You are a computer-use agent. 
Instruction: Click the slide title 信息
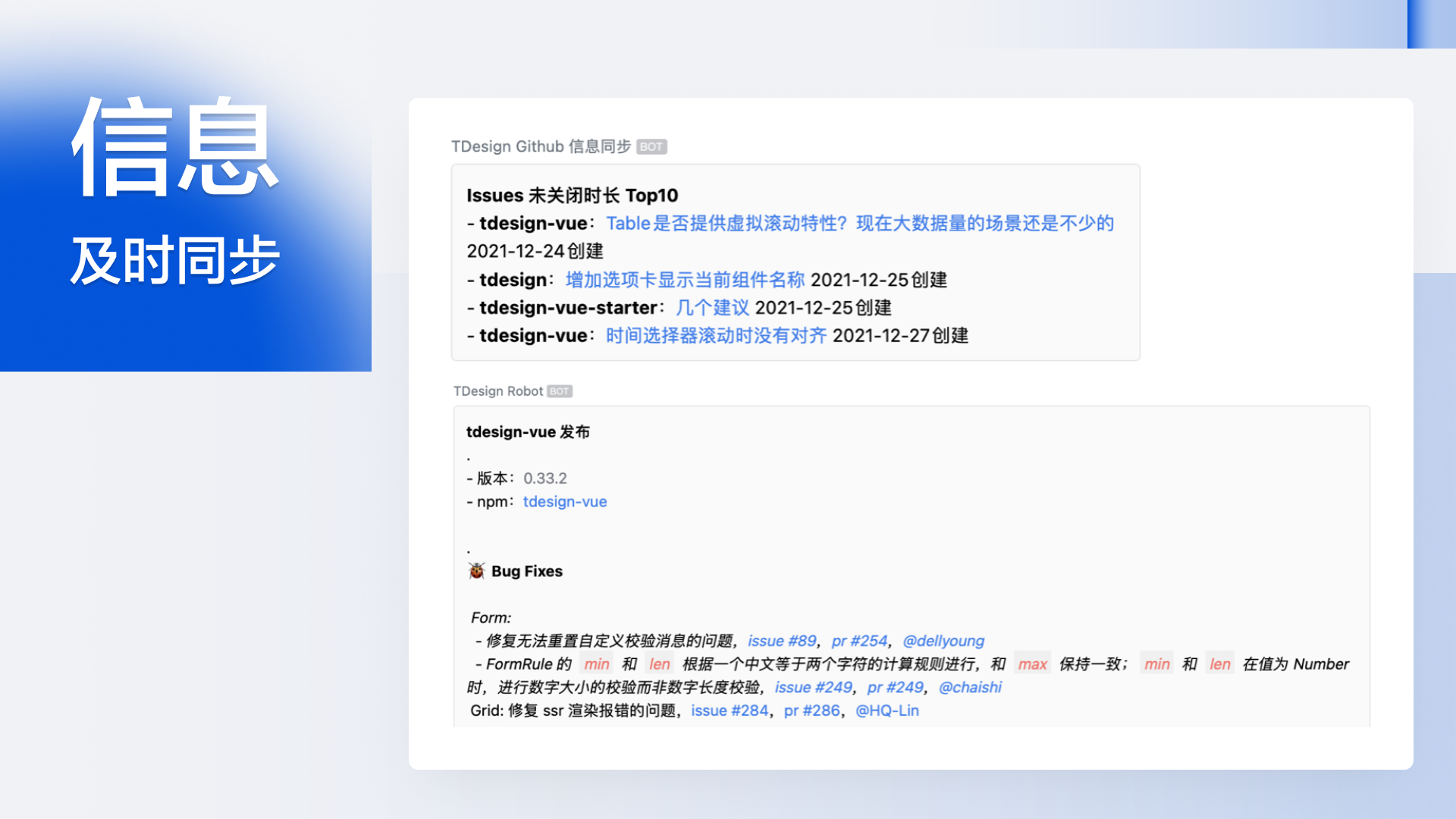(175, 147)
